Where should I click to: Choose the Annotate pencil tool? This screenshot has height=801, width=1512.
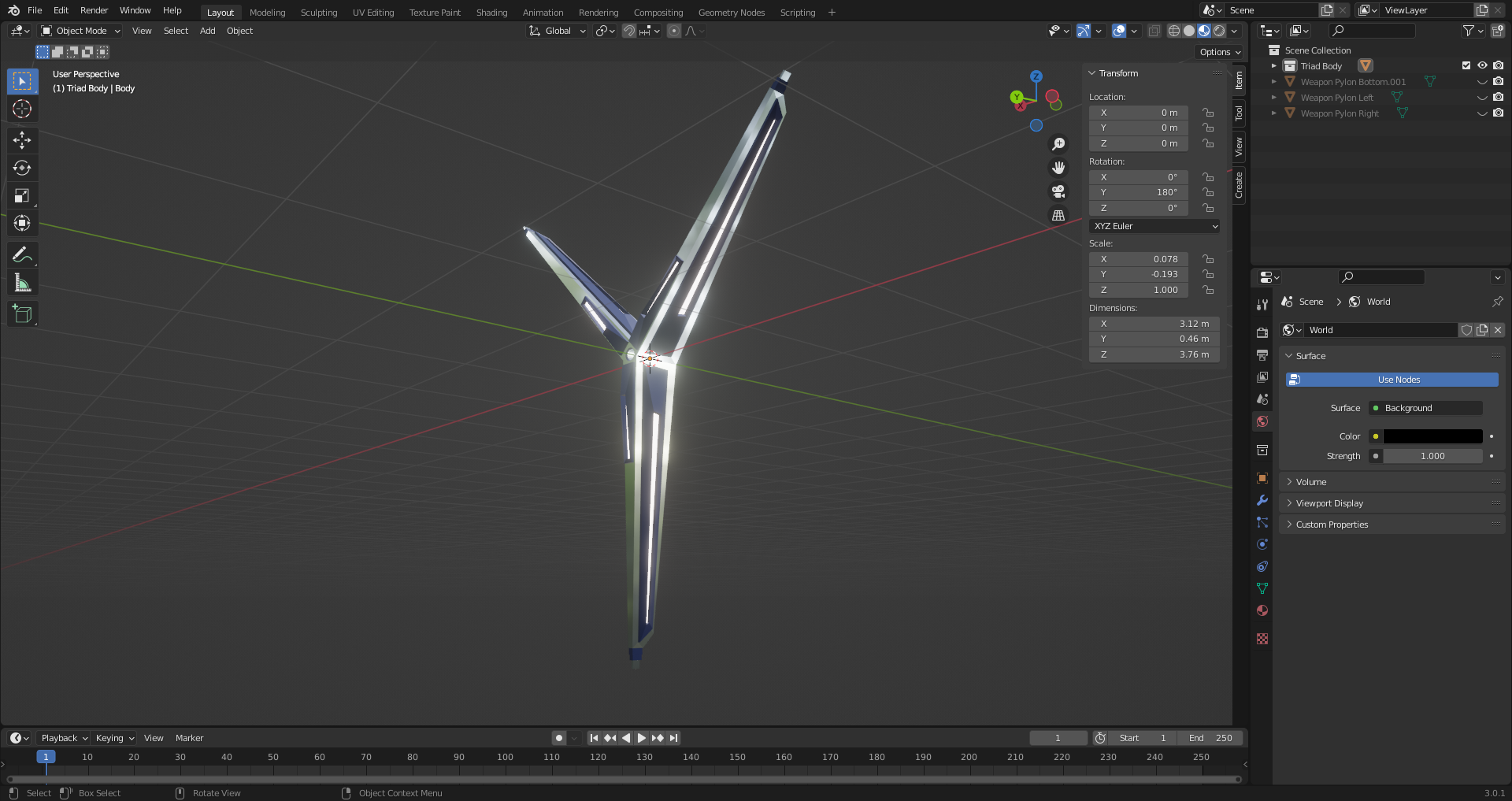pyautogui.click(x=22, y=254)
